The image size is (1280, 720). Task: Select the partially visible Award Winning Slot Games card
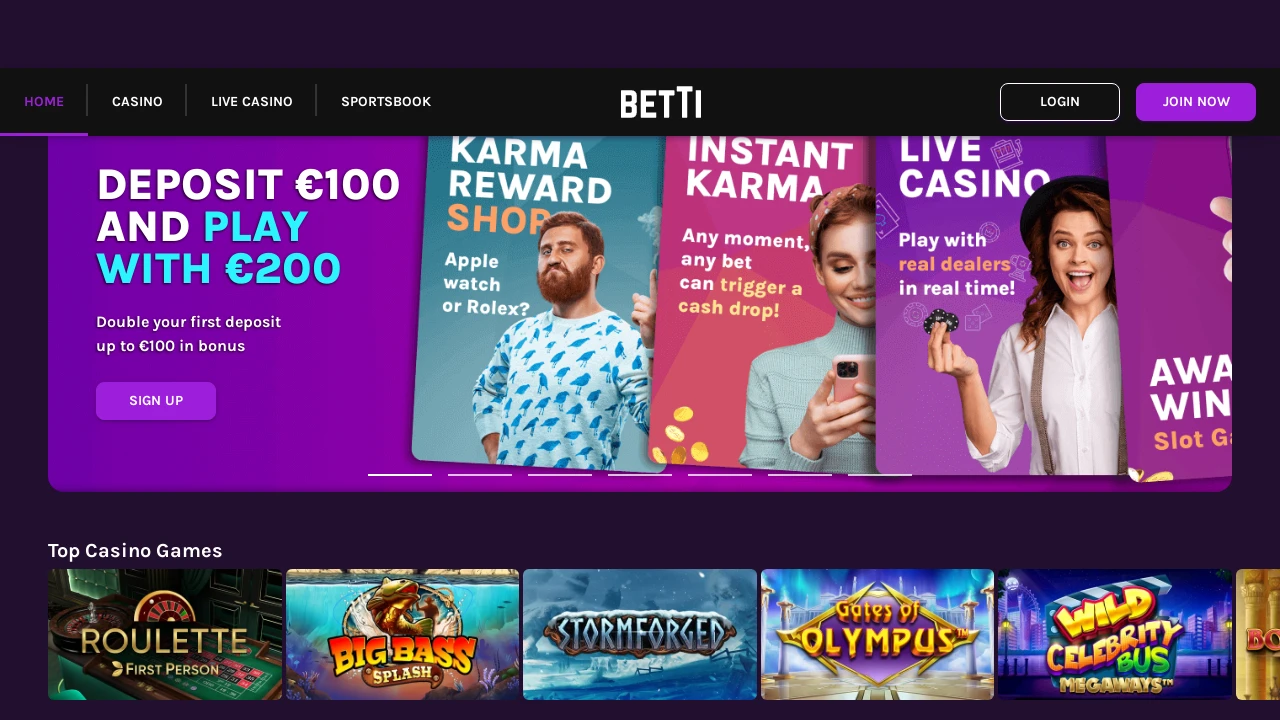click(1185, 310)
